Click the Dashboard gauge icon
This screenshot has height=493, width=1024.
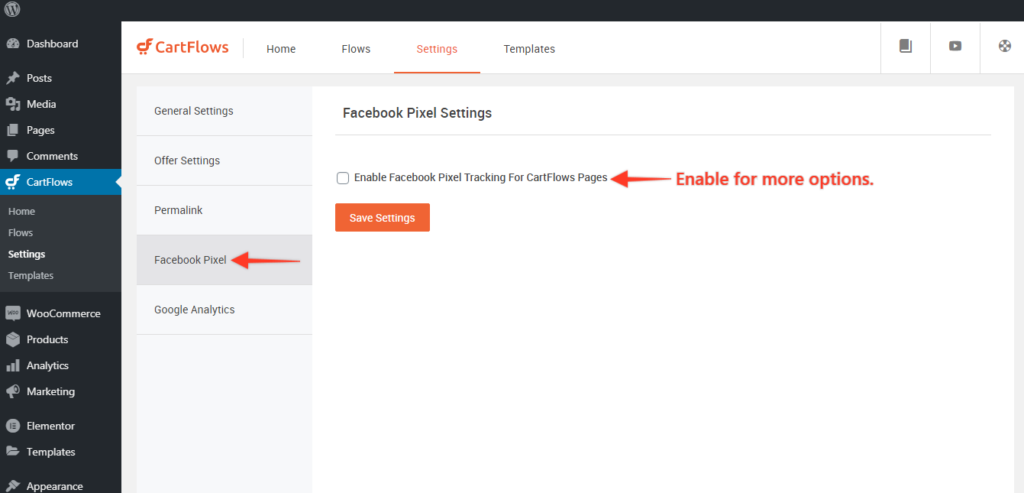(x=12, y=44)
